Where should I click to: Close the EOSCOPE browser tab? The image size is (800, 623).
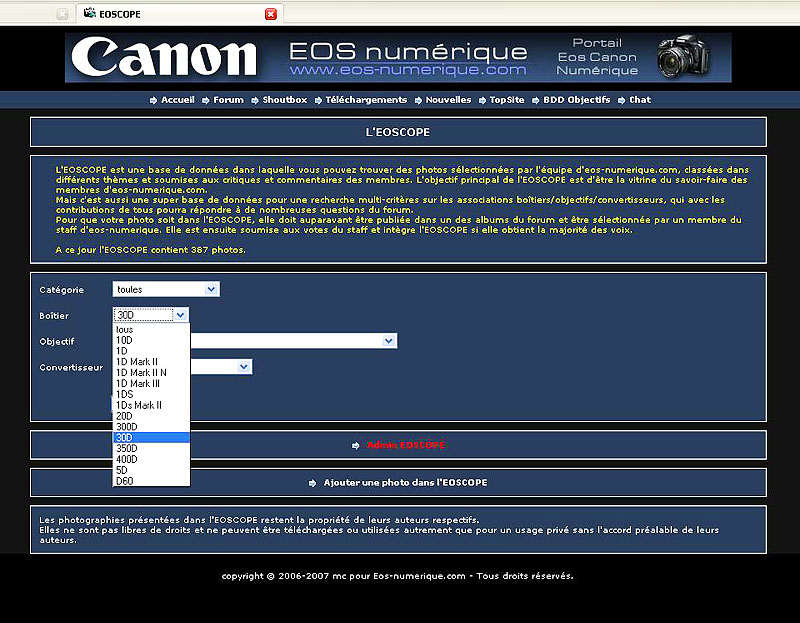click(271, 14)
